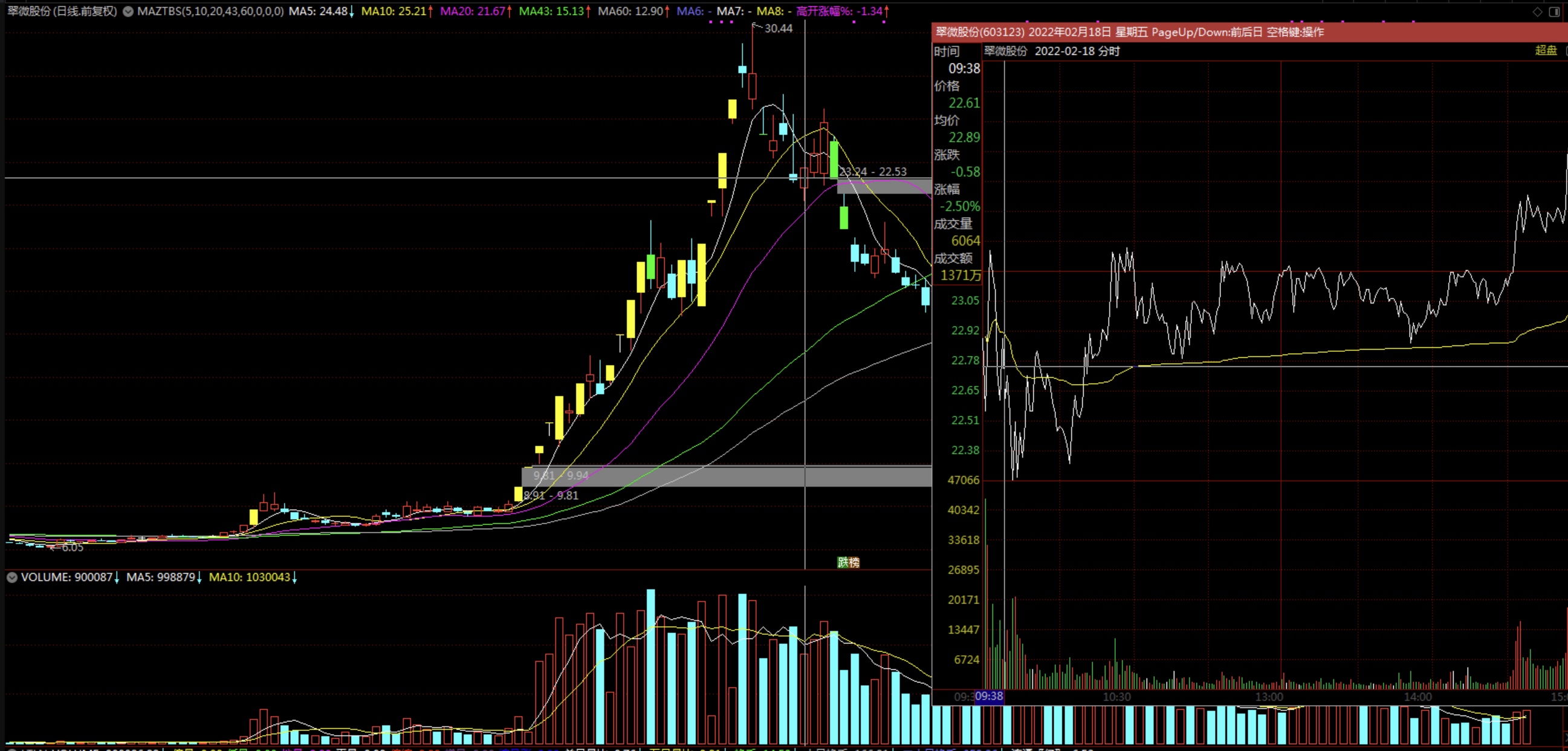Click the MA43 15.13 green label
Image resolution: width=1568 pixels, height=751 pixels.
point(553,11)
